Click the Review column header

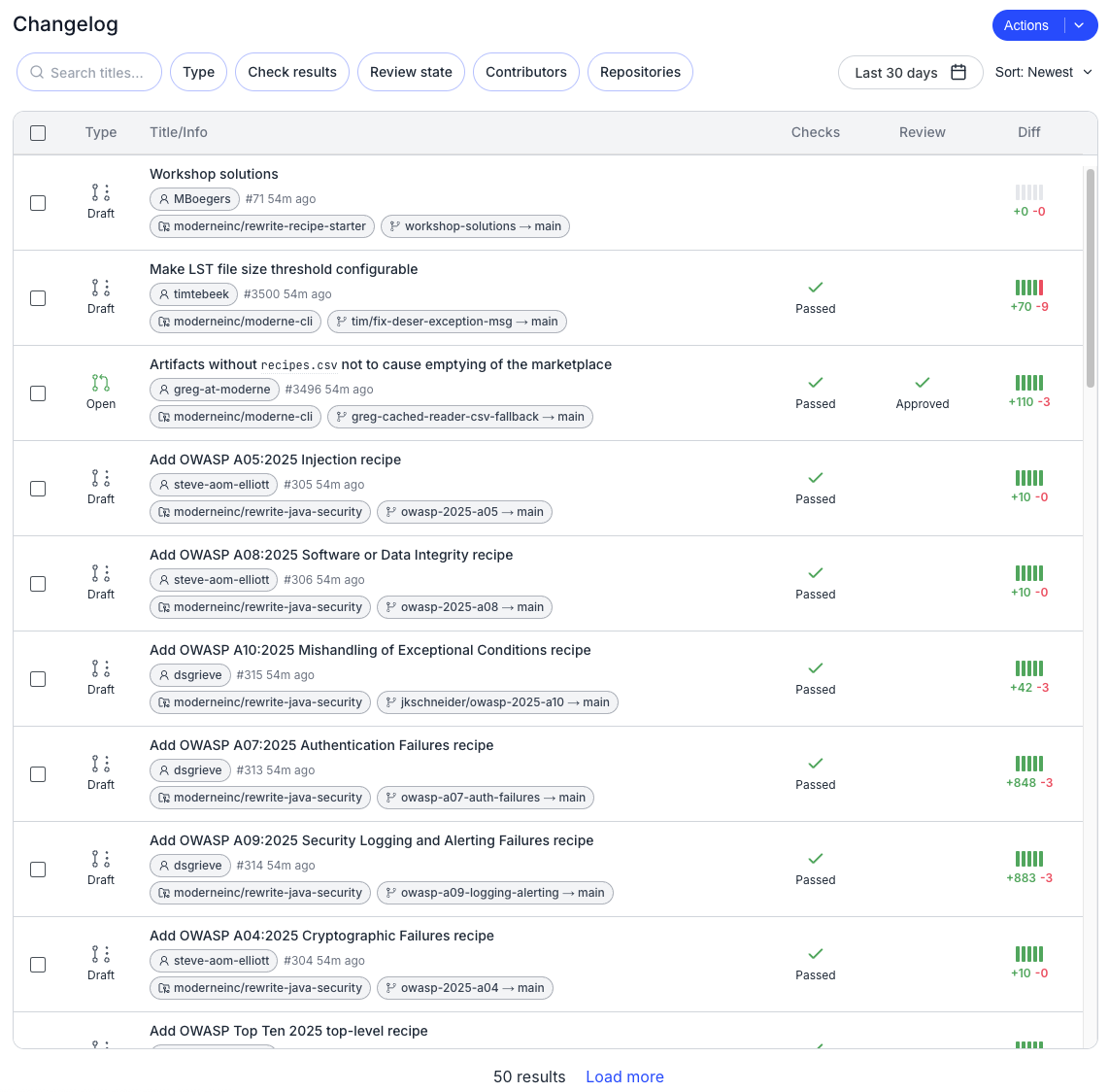click(923, 132)
